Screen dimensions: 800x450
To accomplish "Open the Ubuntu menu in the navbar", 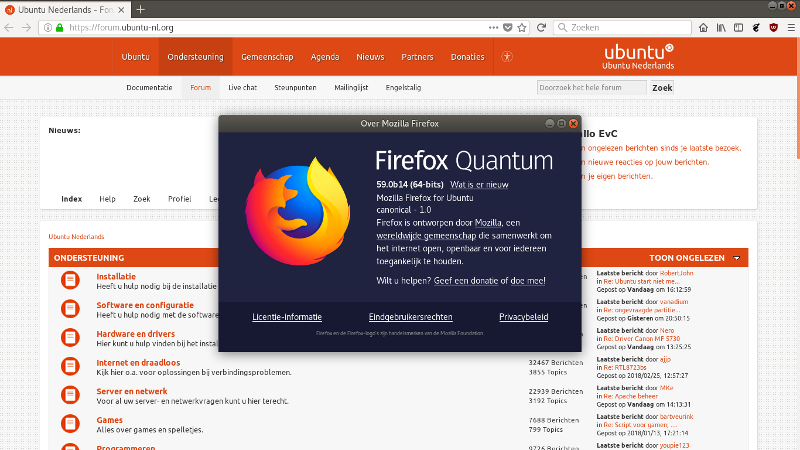I will tap(136, 57).
